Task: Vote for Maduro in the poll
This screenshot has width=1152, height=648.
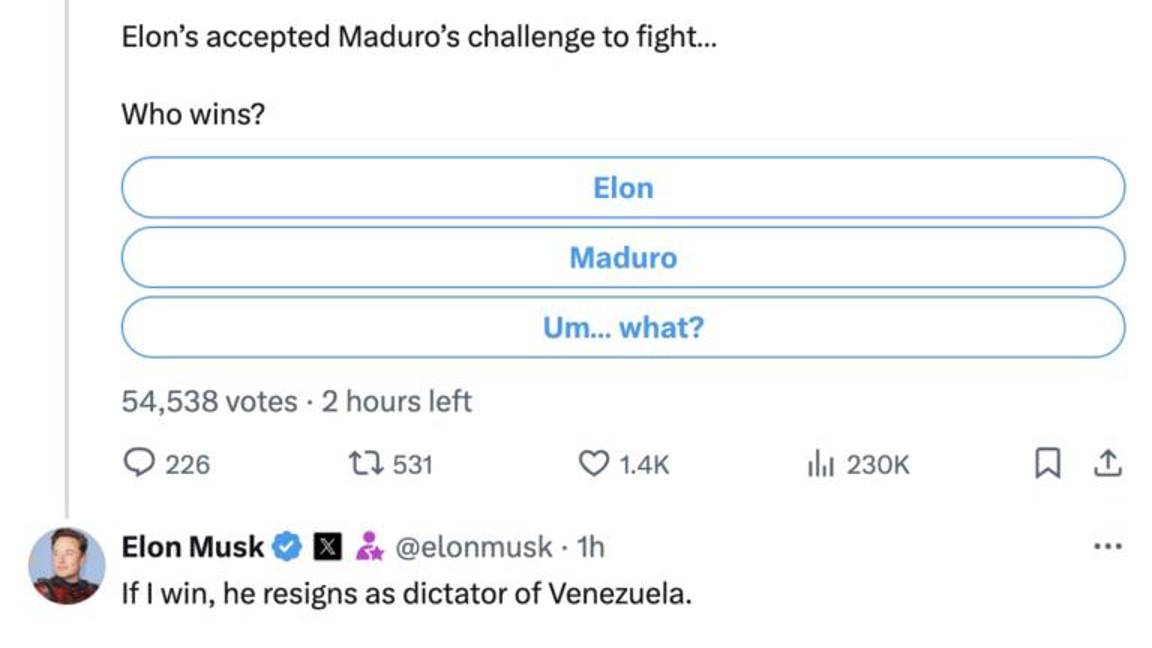Action: pos(622,257)
